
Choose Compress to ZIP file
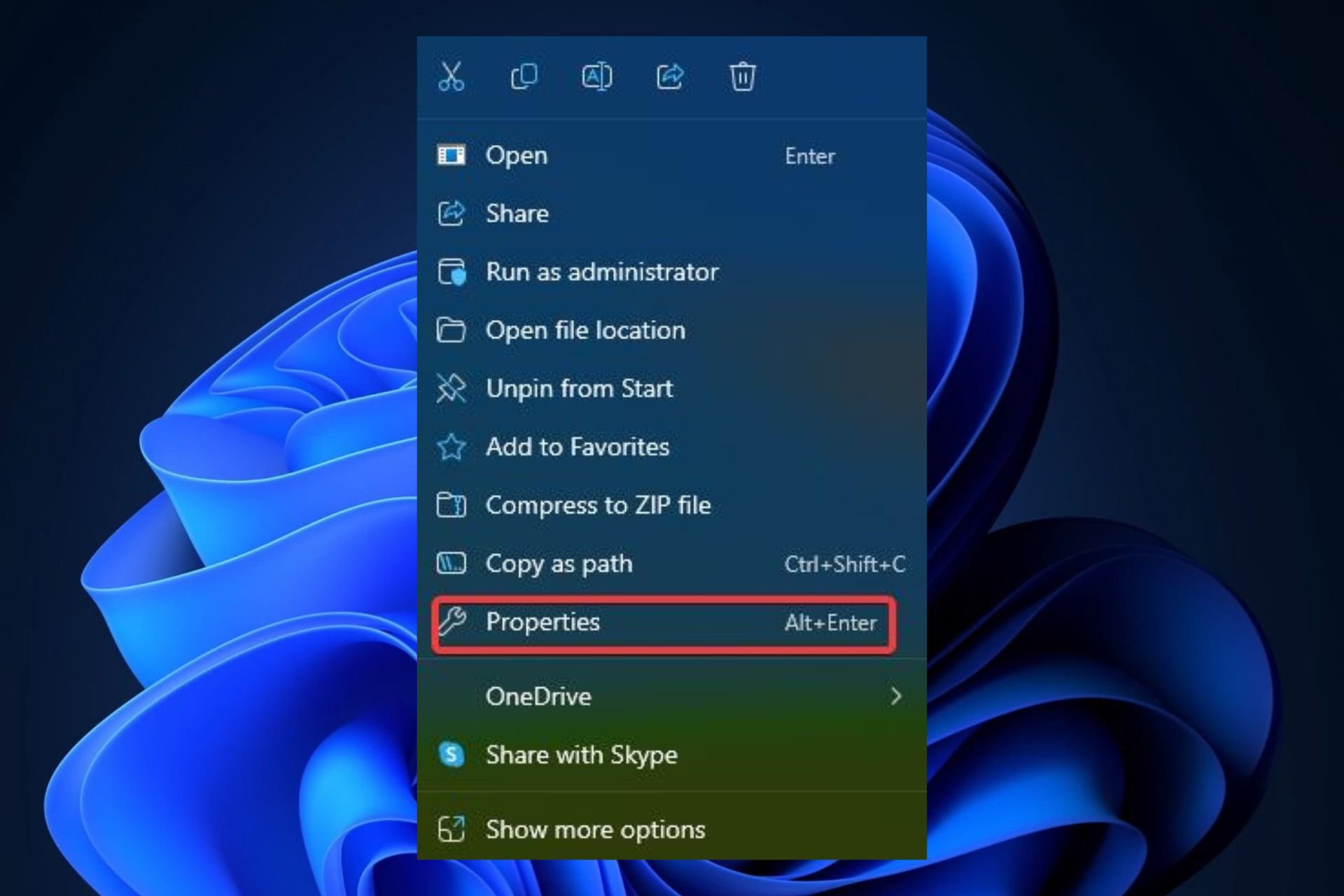[x=672, y=505]
